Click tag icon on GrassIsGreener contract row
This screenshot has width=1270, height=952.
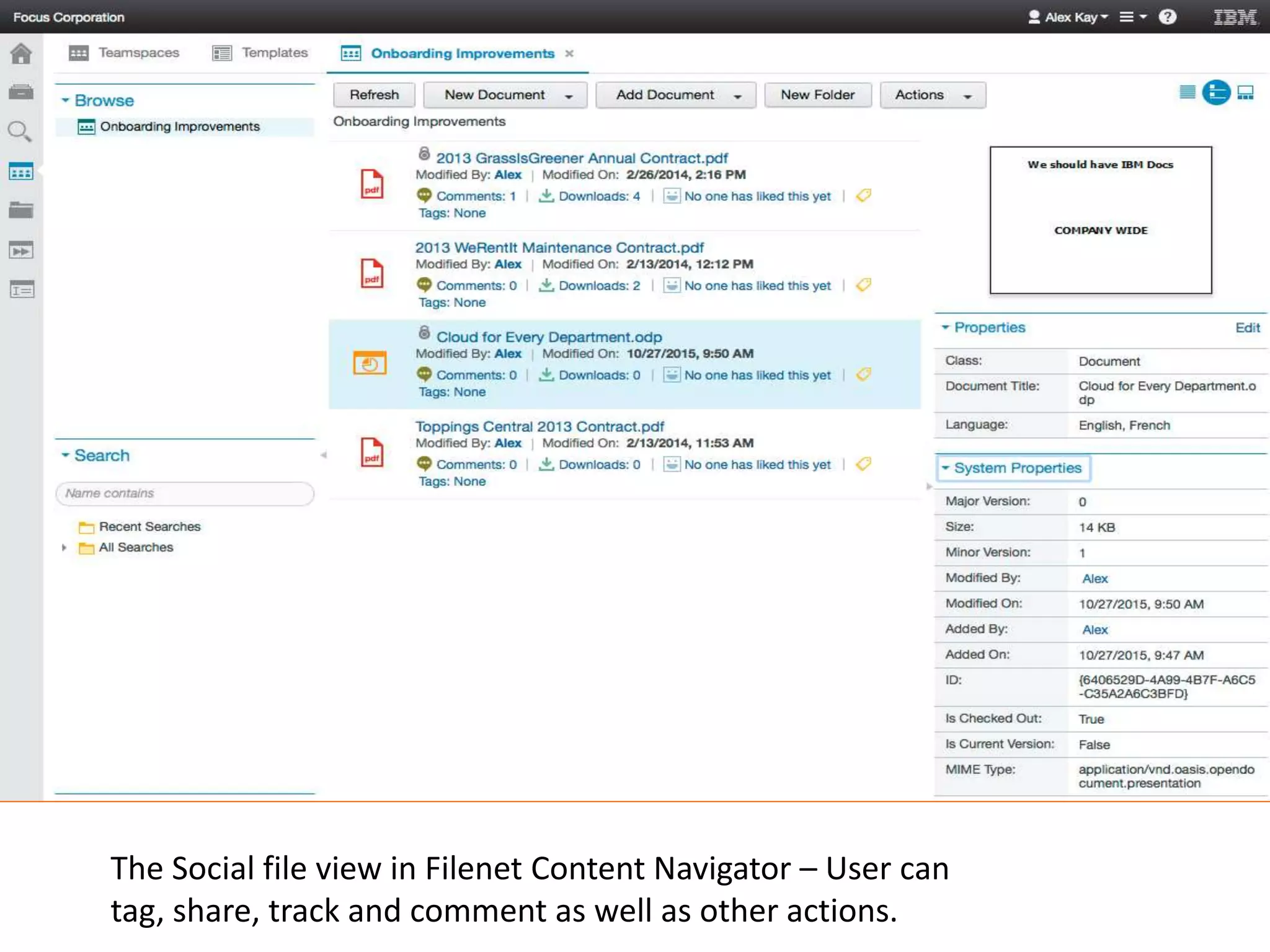[863, 196]
